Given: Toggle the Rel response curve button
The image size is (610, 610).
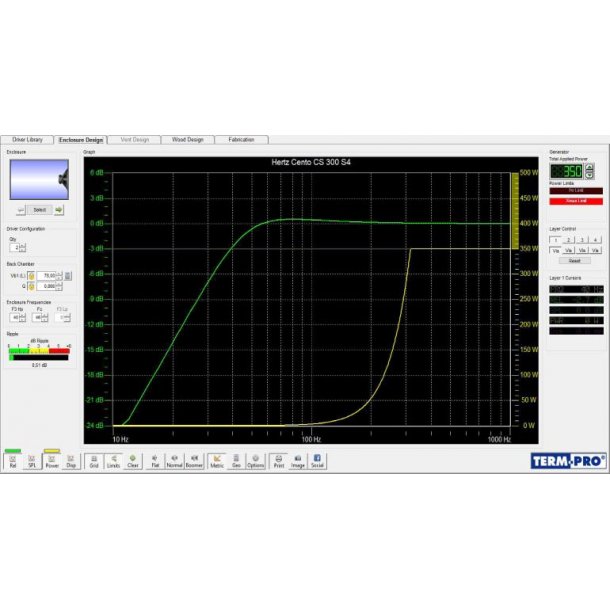Looking at the screenshot, I should click(x=13, y=461).
